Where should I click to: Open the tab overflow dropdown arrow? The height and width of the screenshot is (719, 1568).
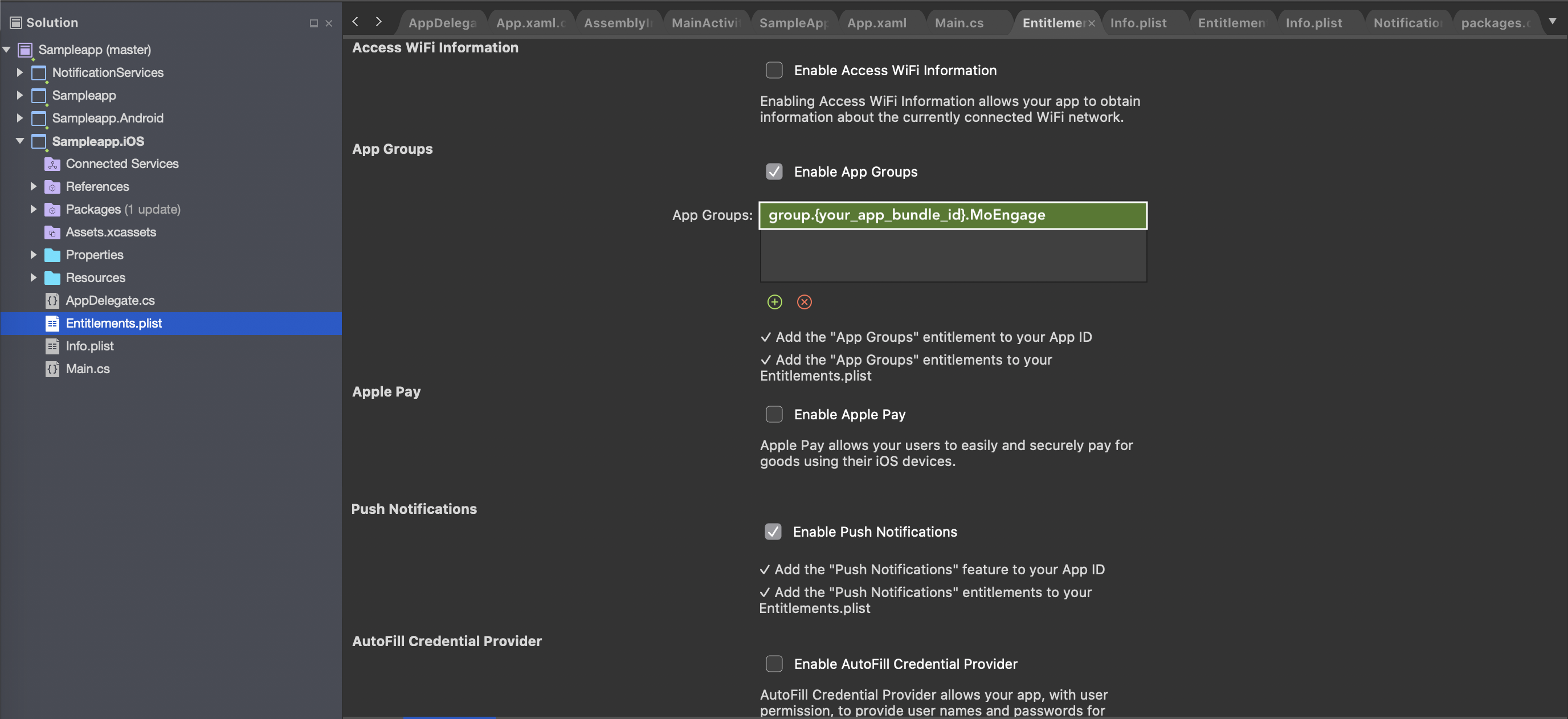[x=1552, y=21]
